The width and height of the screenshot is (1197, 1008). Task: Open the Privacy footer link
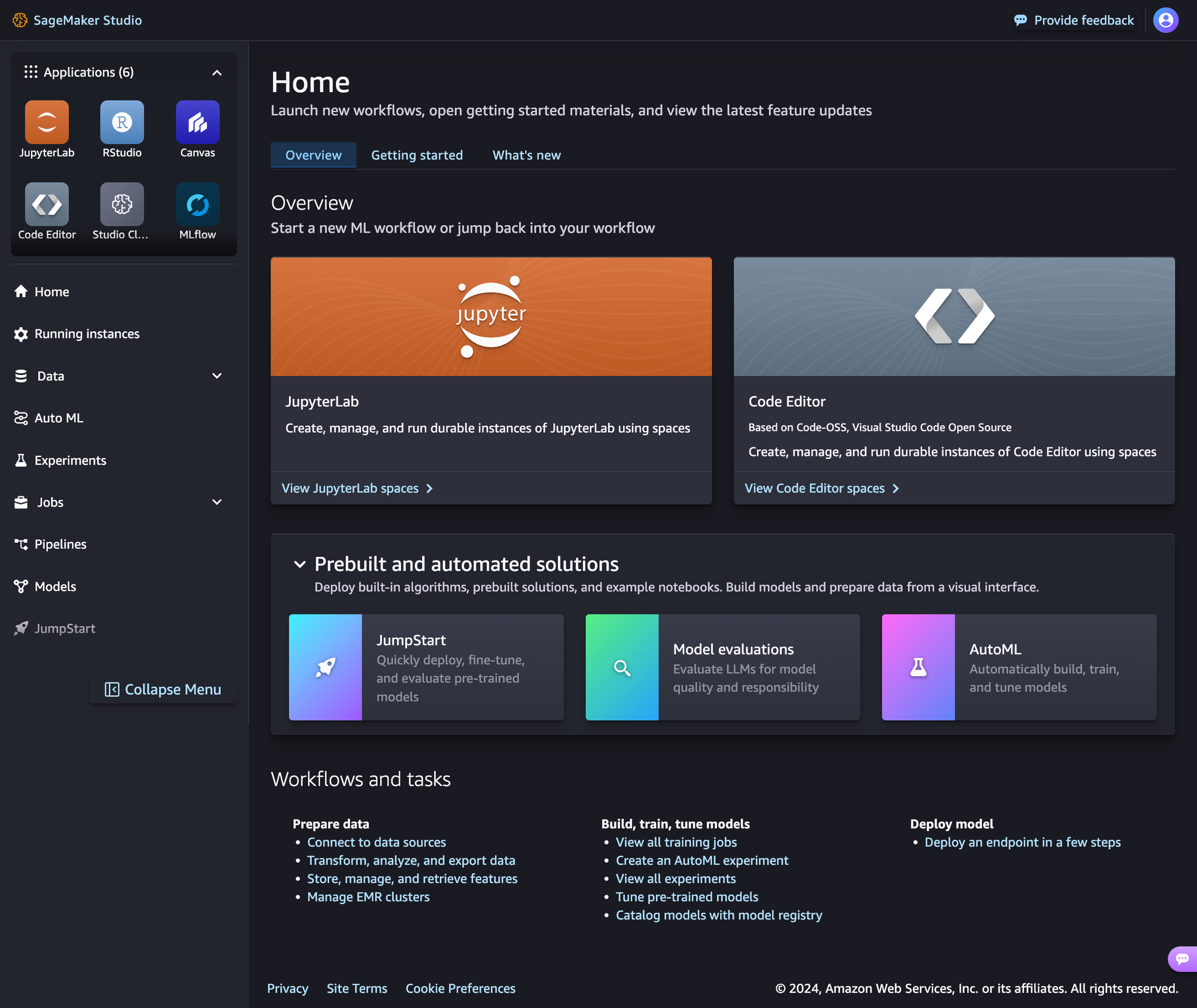tap(288, 988)
